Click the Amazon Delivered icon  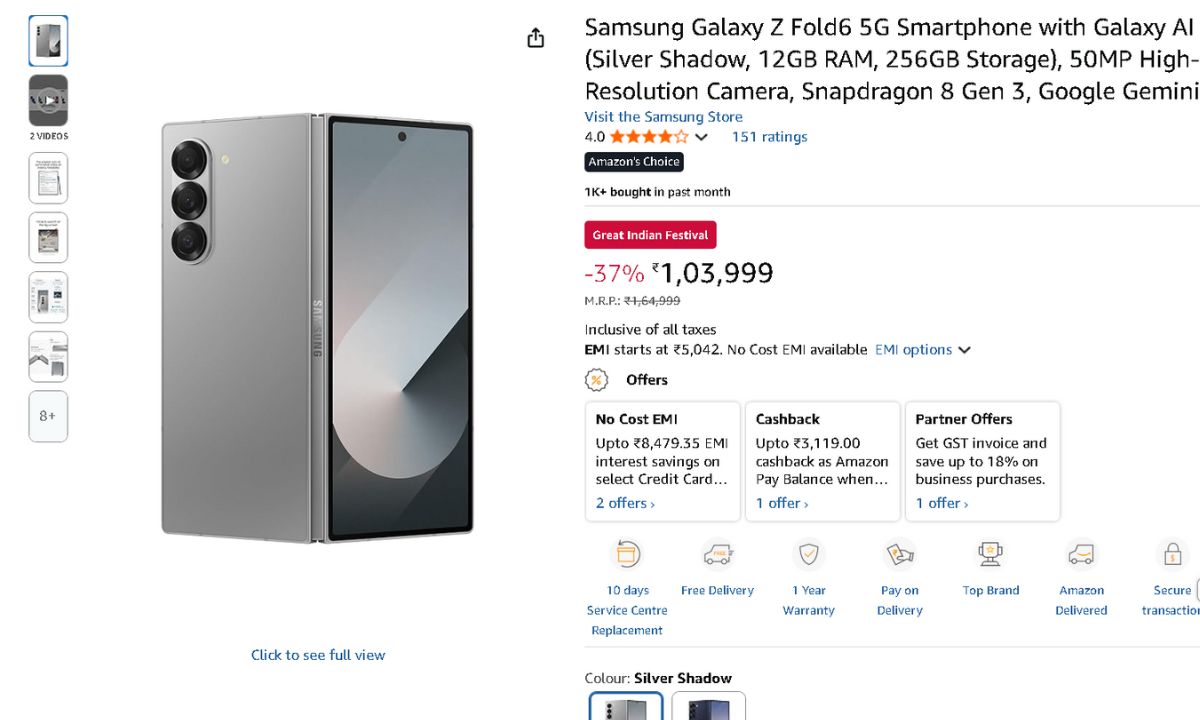pyautogui.click(x=1081, y=554)
